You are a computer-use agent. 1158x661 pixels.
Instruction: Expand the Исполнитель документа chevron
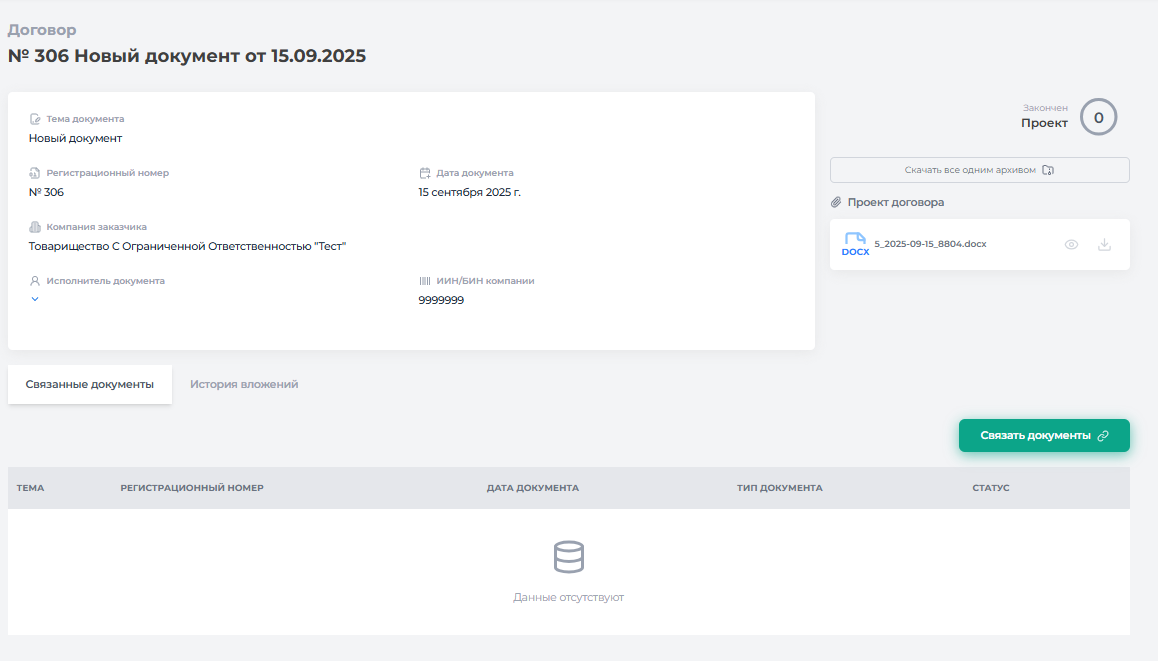[x=35, y=299]
